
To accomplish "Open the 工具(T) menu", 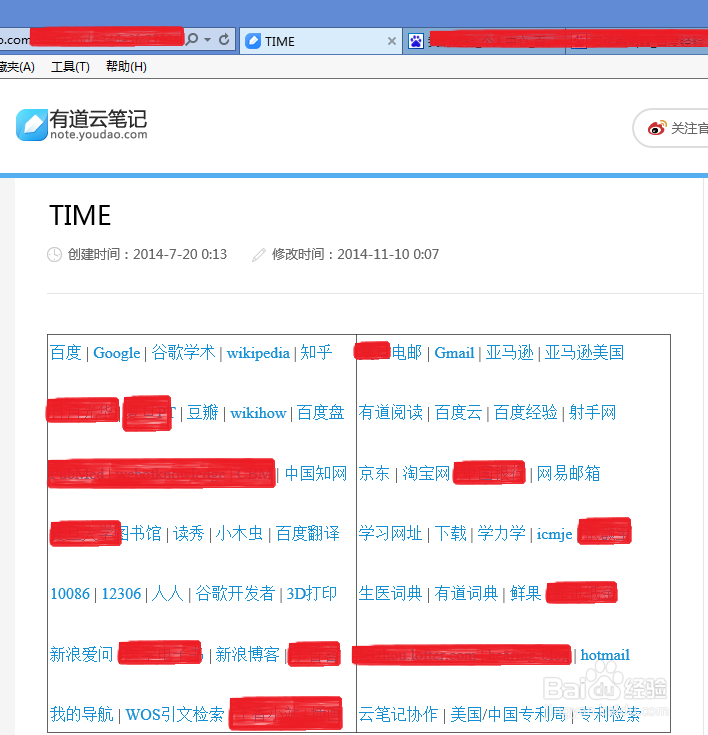I will [70, 67].
